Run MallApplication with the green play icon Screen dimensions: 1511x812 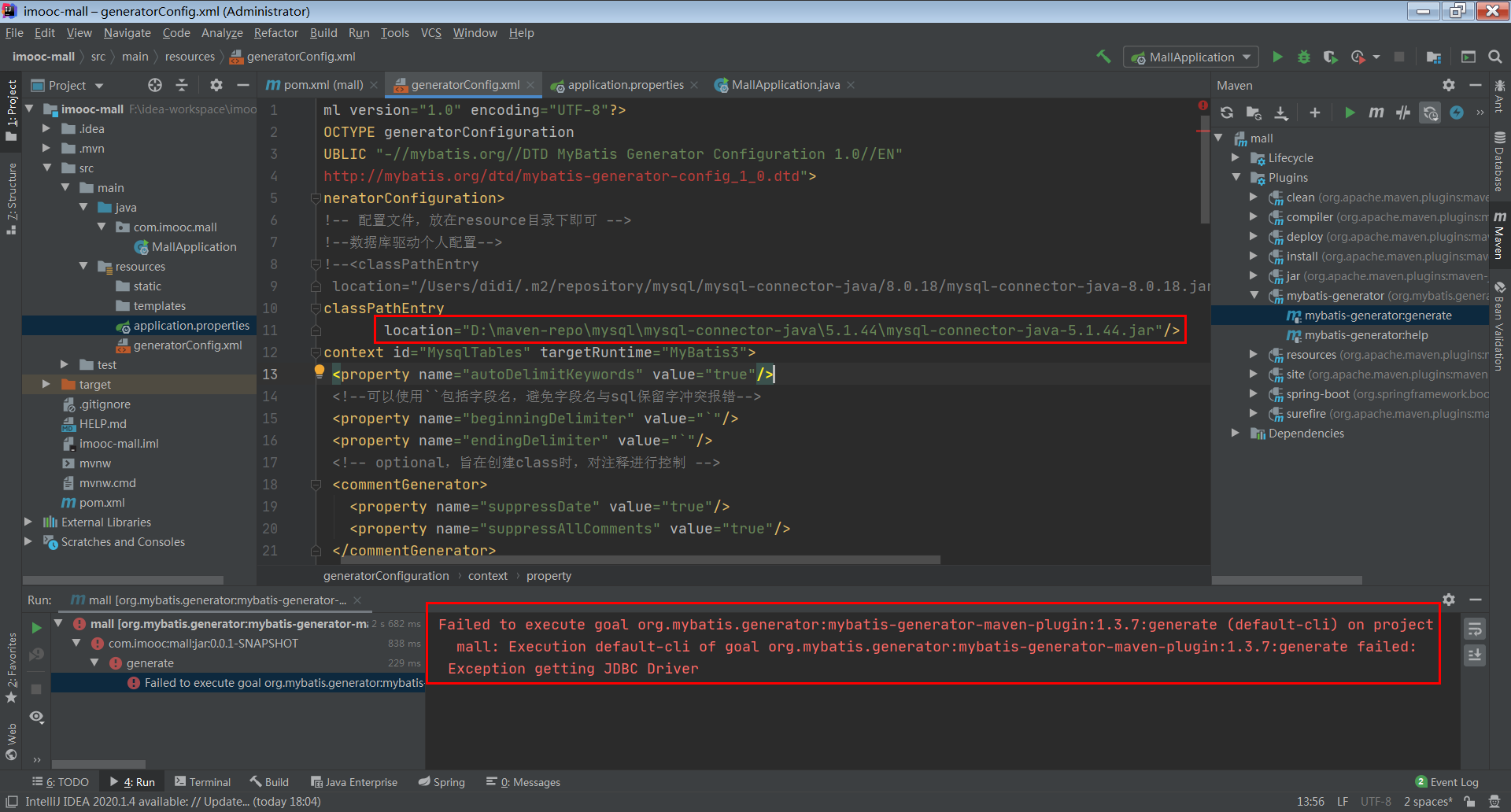1277,57
